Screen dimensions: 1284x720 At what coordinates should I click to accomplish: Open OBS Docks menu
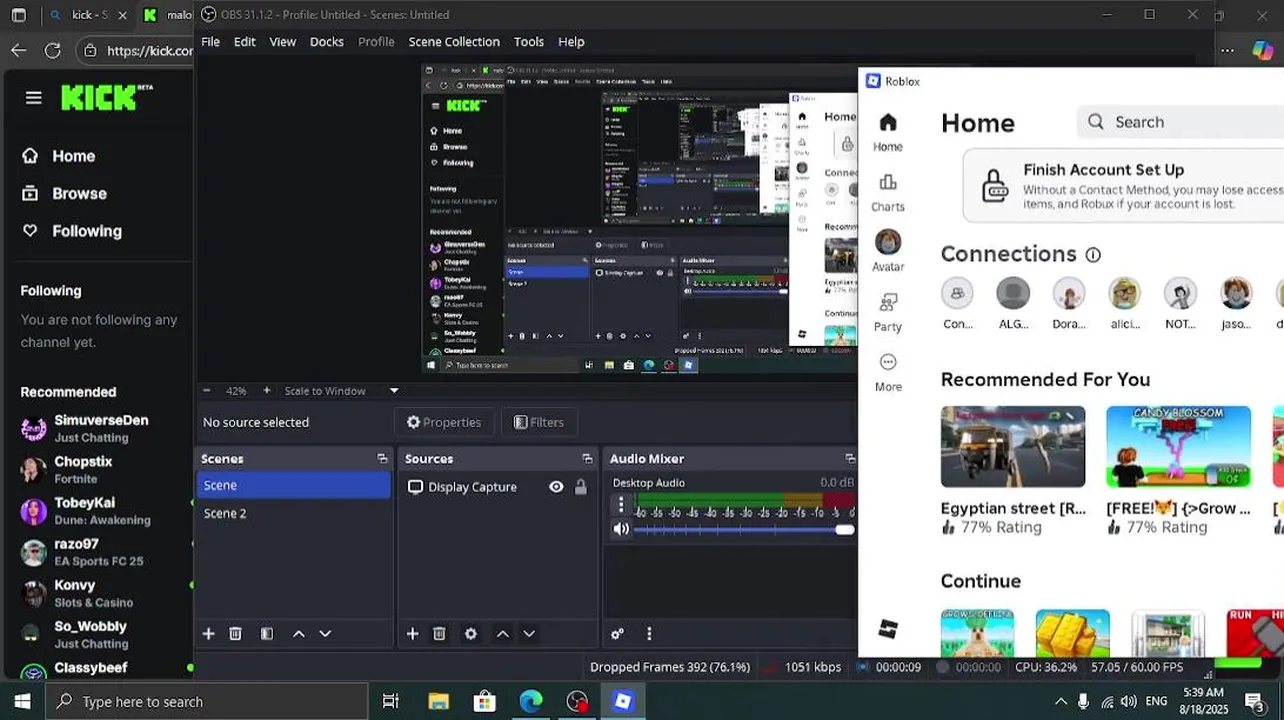coord(327,42)
